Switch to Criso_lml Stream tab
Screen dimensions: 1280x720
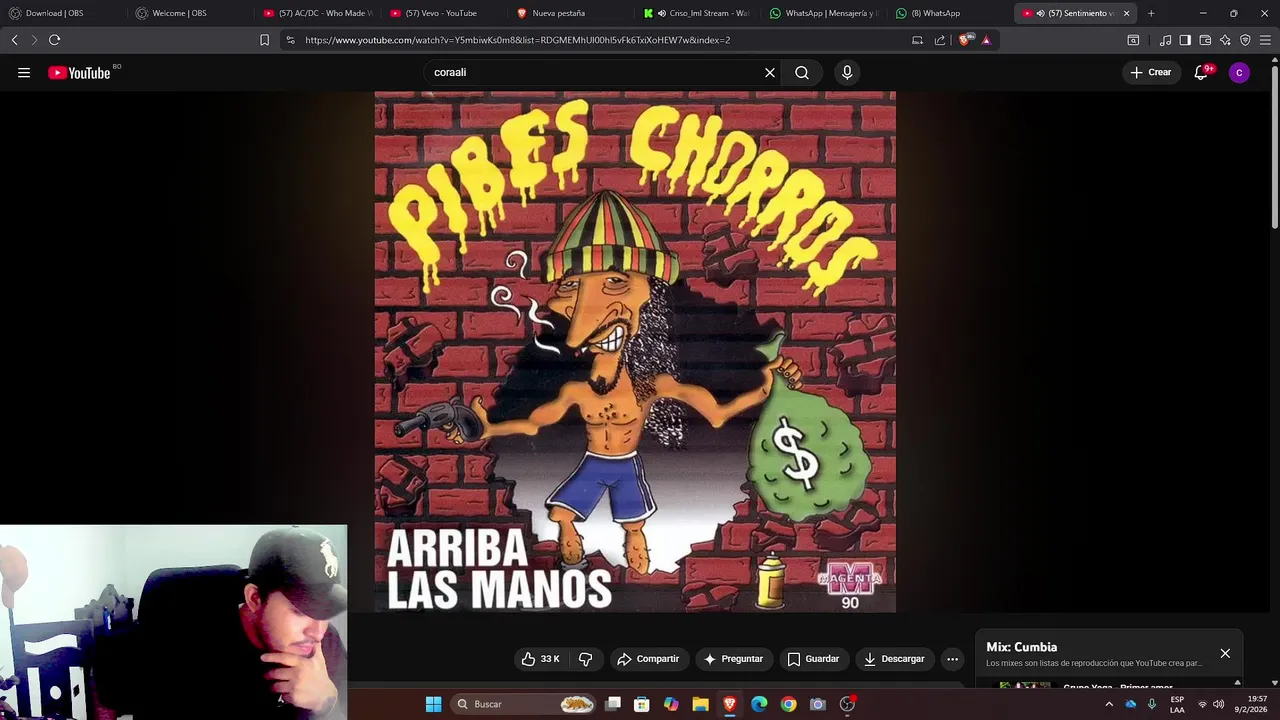[x=697, y=13]
